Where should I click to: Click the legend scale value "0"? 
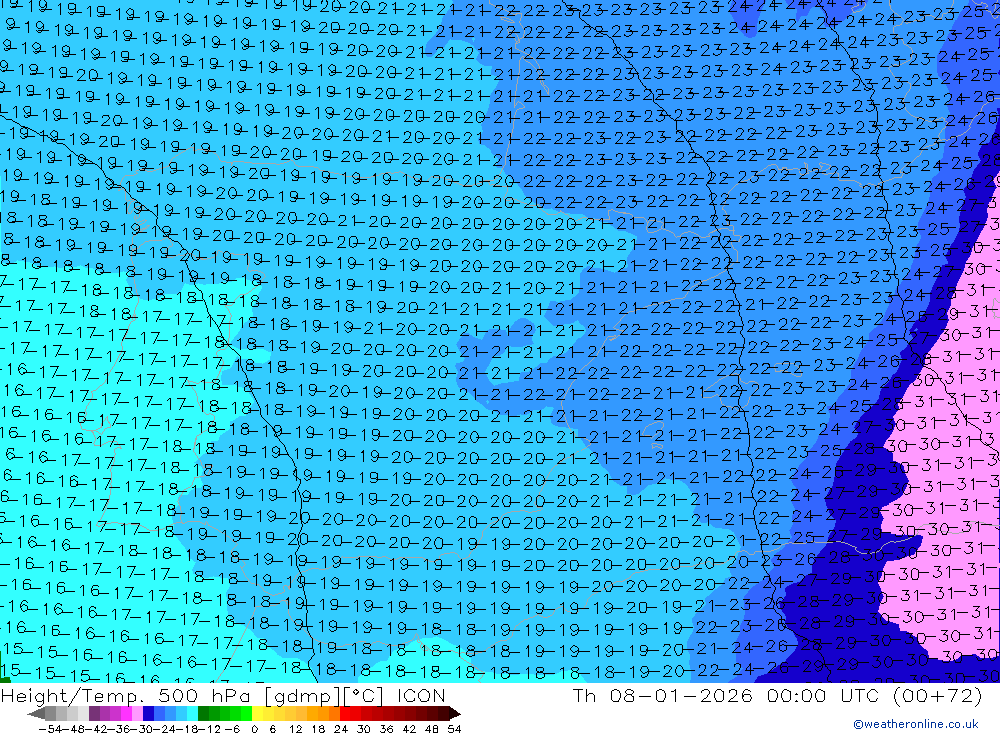[x=254, y=729]
